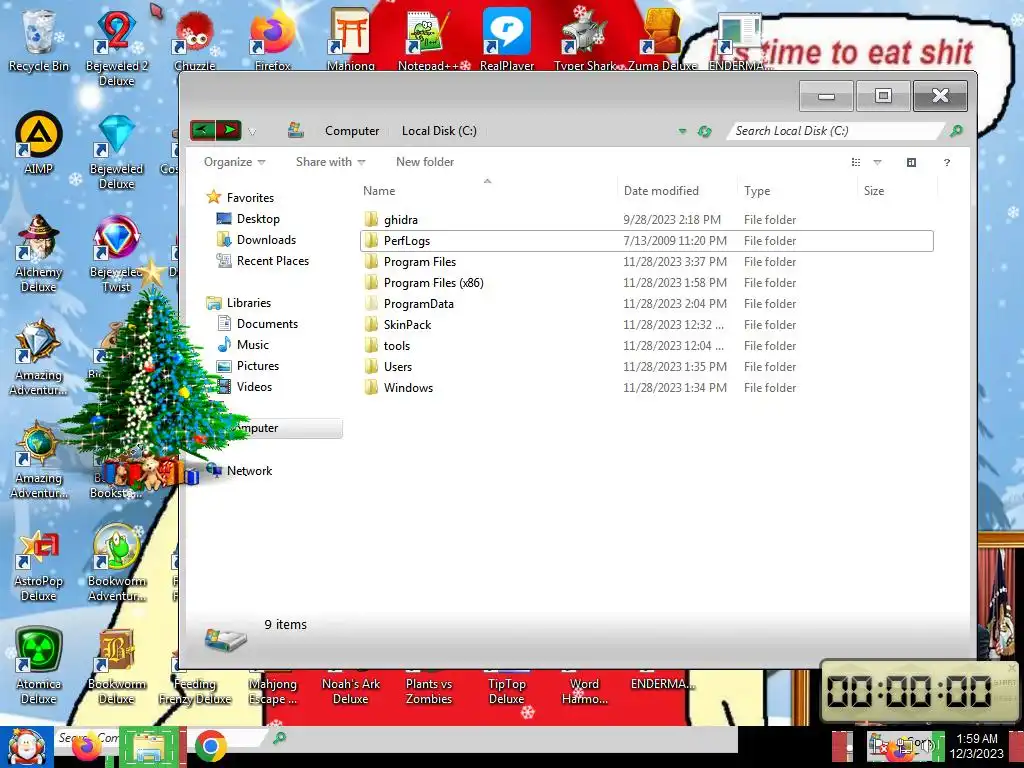This screenshot has width=1024, height=768.
Task: Launch Typer Shark from the desktop
Action: pos(584,39)
